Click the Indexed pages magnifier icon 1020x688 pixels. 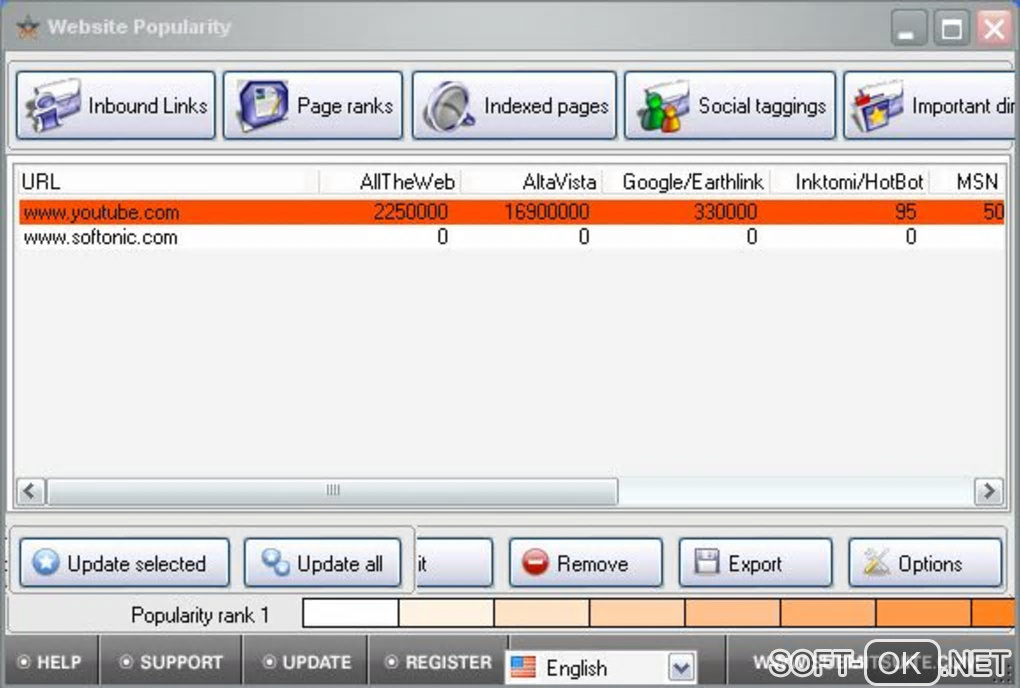(x=448, y=107)
